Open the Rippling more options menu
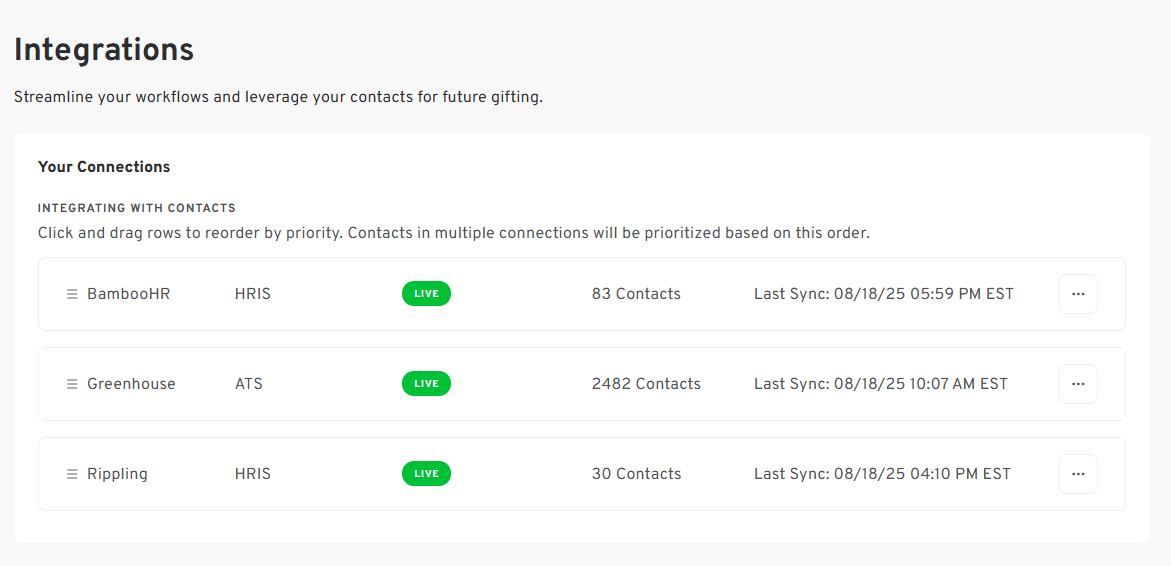 click(1077, 474)
